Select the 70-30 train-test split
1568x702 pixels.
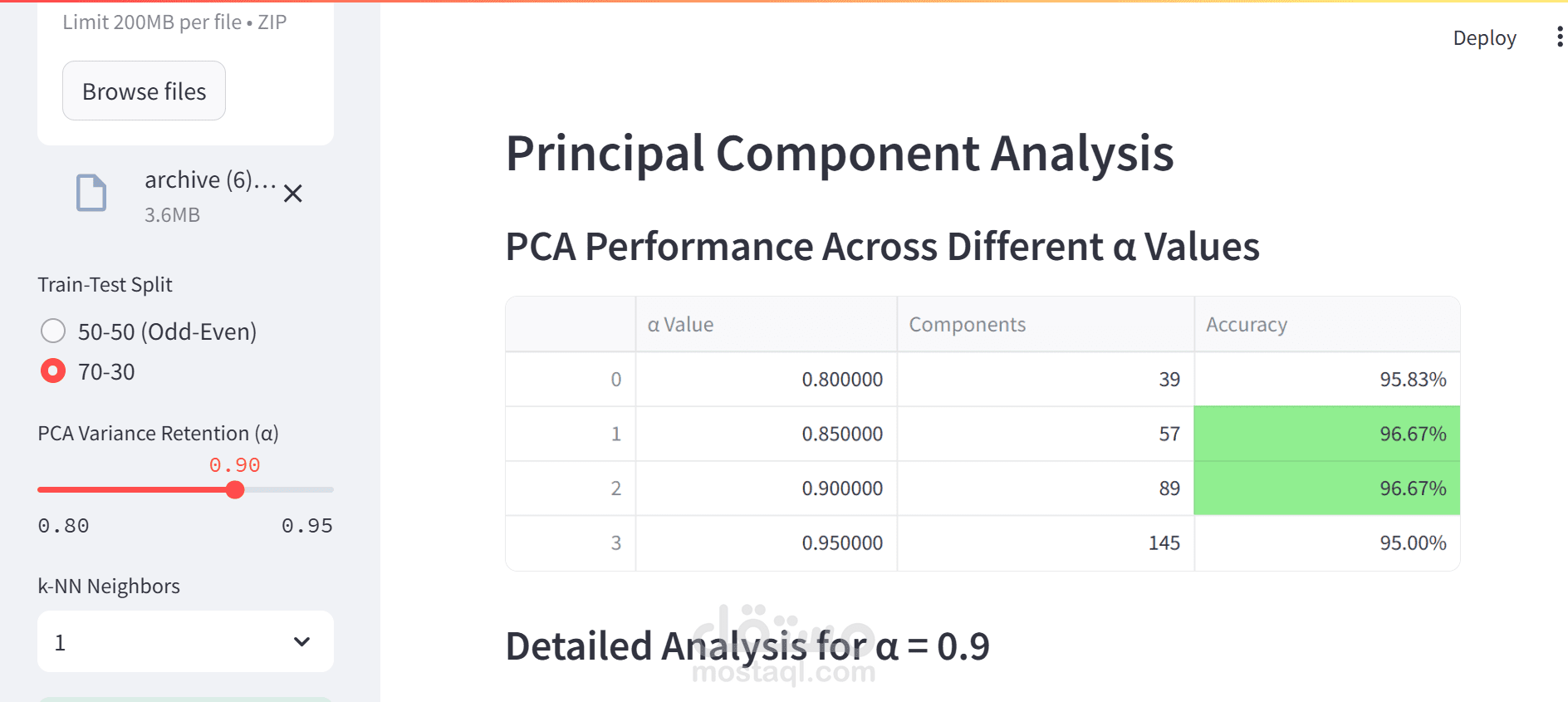coord(53,371)
